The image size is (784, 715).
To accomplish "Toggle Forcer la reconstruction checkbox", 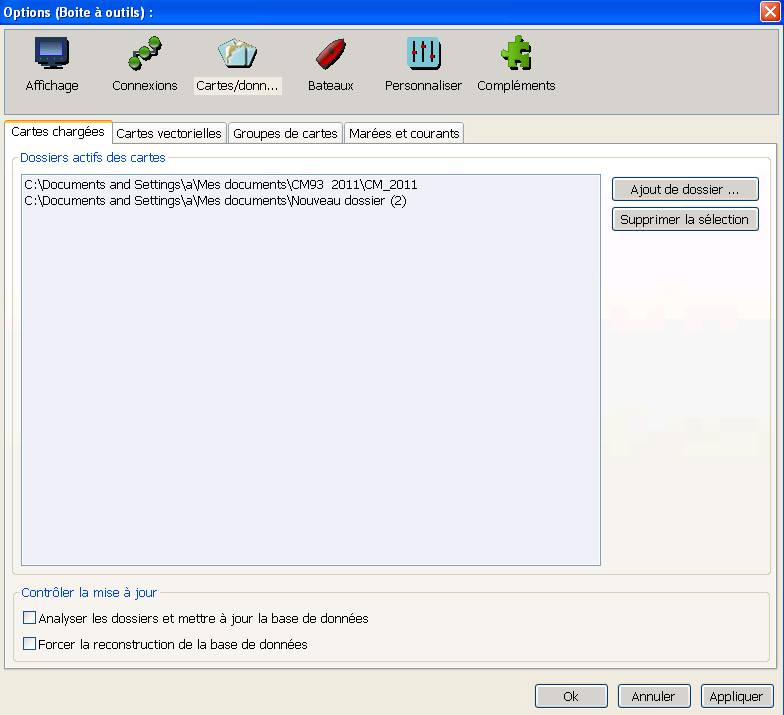I will pyautogui.click(x=29, y=645).
